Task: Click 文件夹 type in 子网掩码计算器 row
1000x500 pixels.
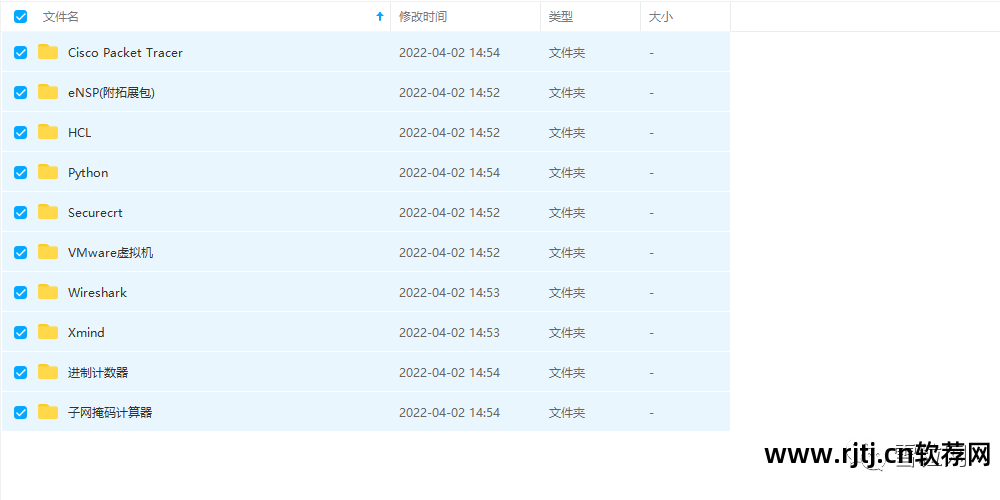Action: pyautogui.click(x=567, y=413)
